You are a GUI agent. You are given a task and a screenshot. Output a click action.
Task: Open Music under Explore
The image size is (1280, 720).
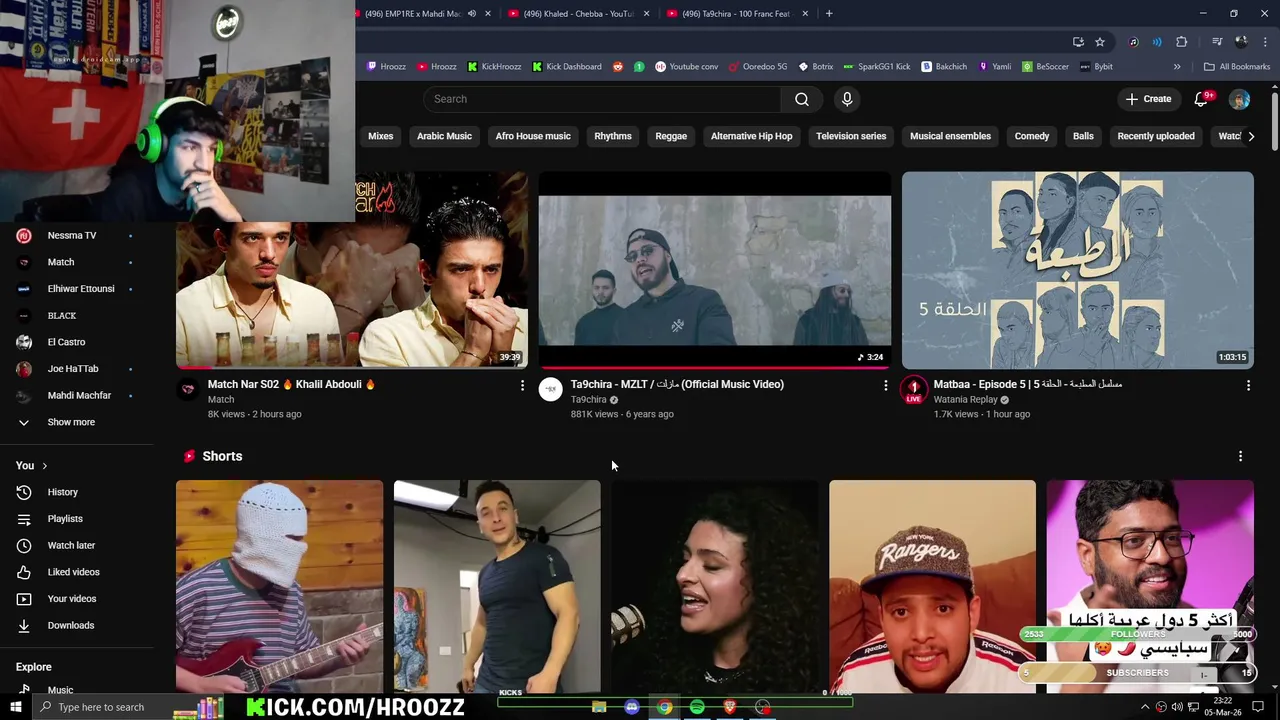click(x=60, y=689)
